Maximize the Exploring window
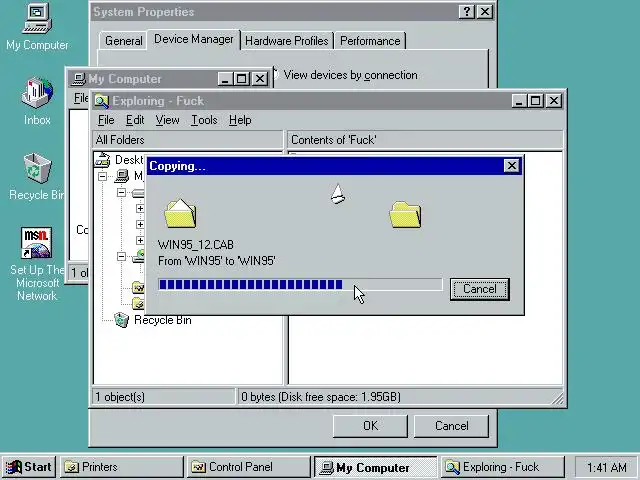640x480 pixels. coord(536,101)
